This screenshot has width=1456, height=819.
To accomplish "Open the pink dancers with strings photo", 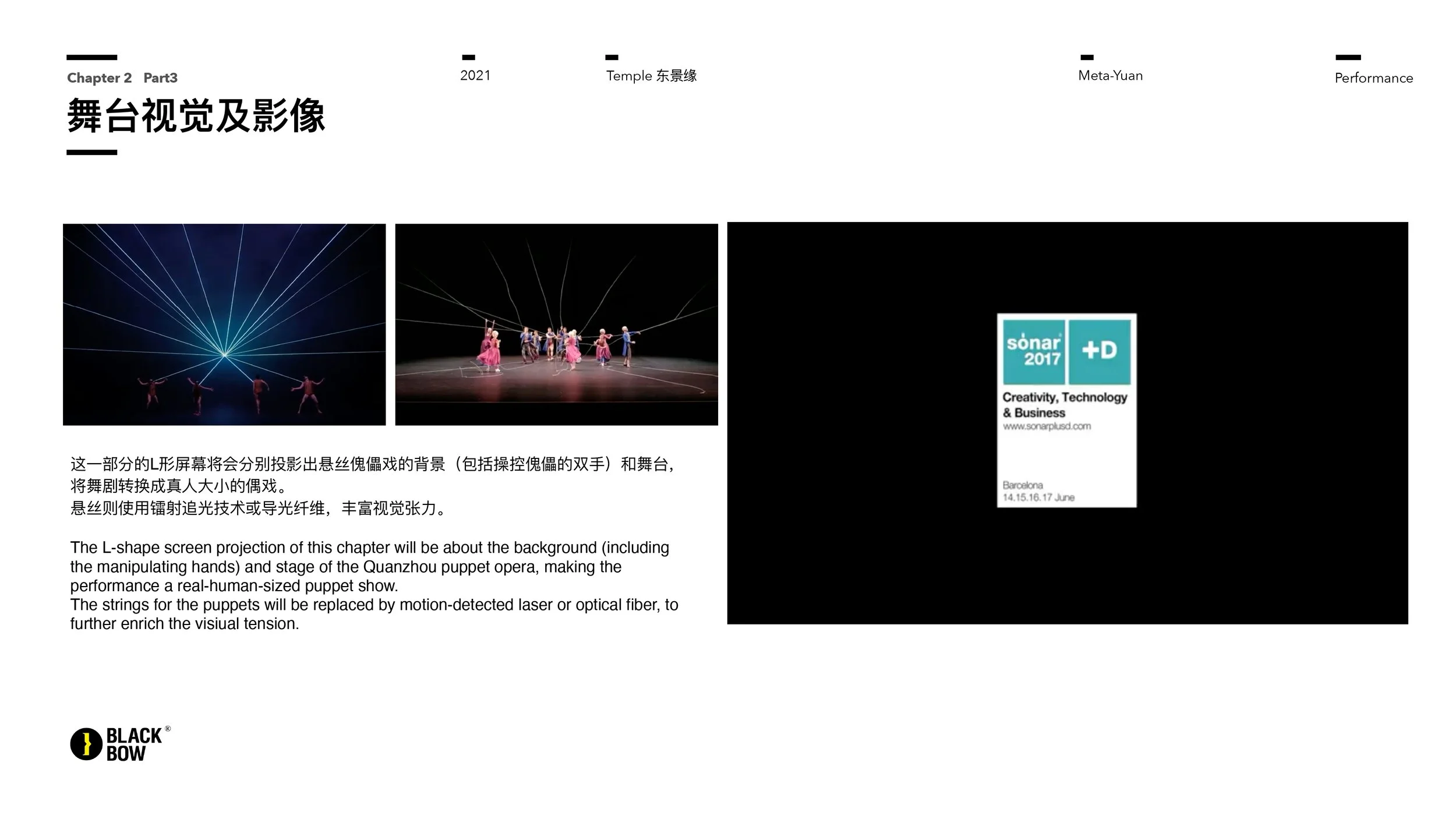I will coord(556,324).
